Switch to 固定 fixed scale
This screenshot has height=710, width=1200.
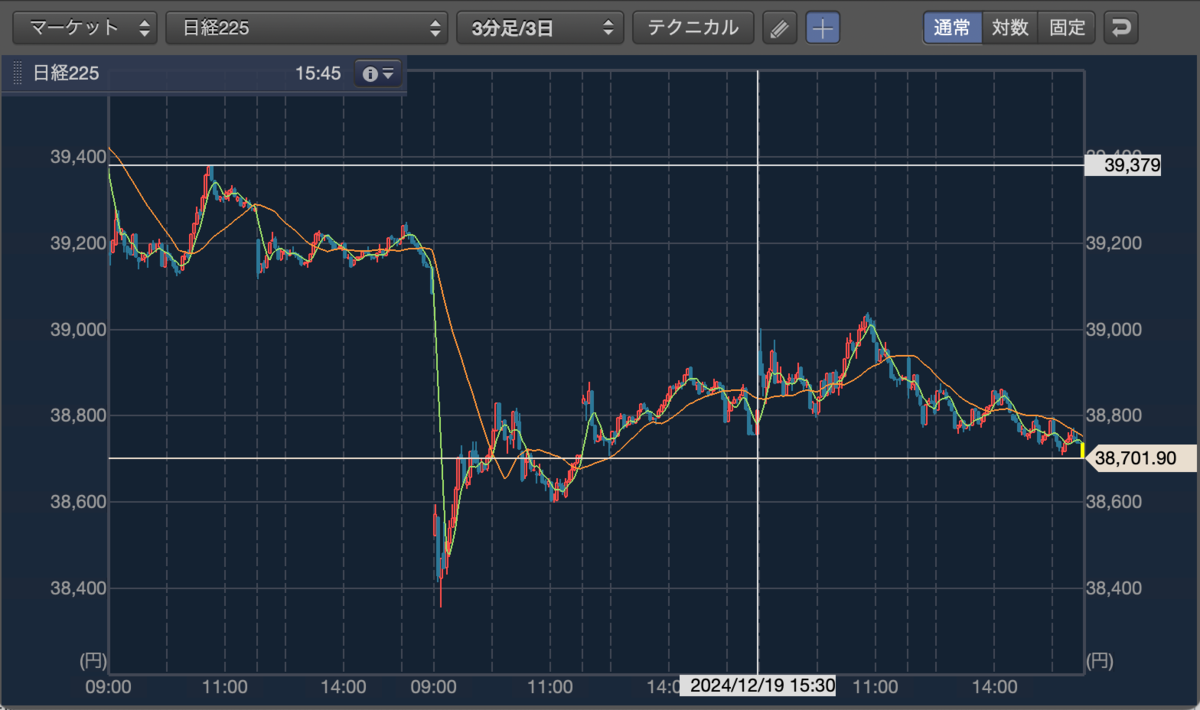coord(1067,27)
